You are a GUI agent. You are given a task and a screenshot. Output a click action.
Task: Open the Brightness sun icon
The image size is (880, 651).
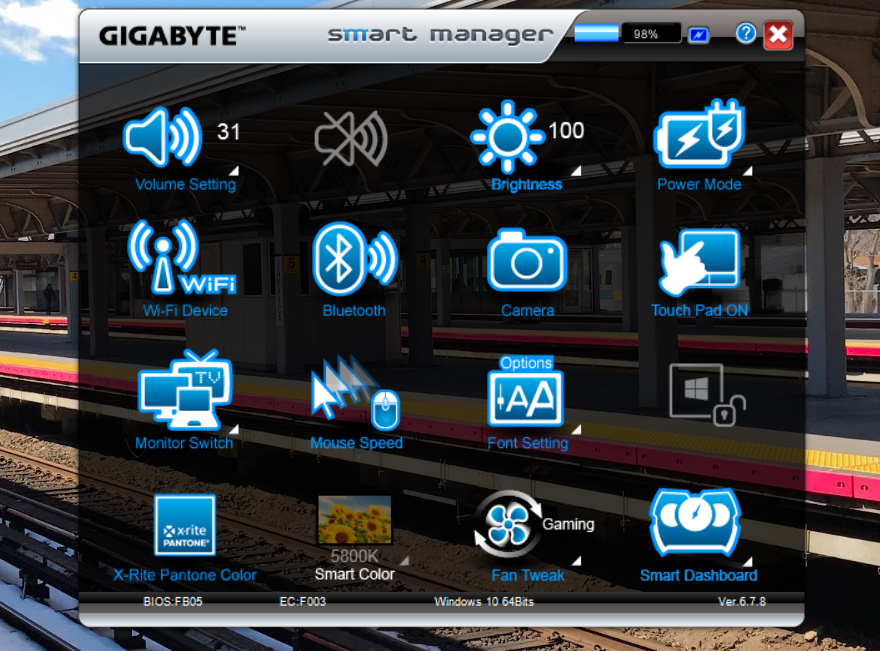[x=507, y=136]
